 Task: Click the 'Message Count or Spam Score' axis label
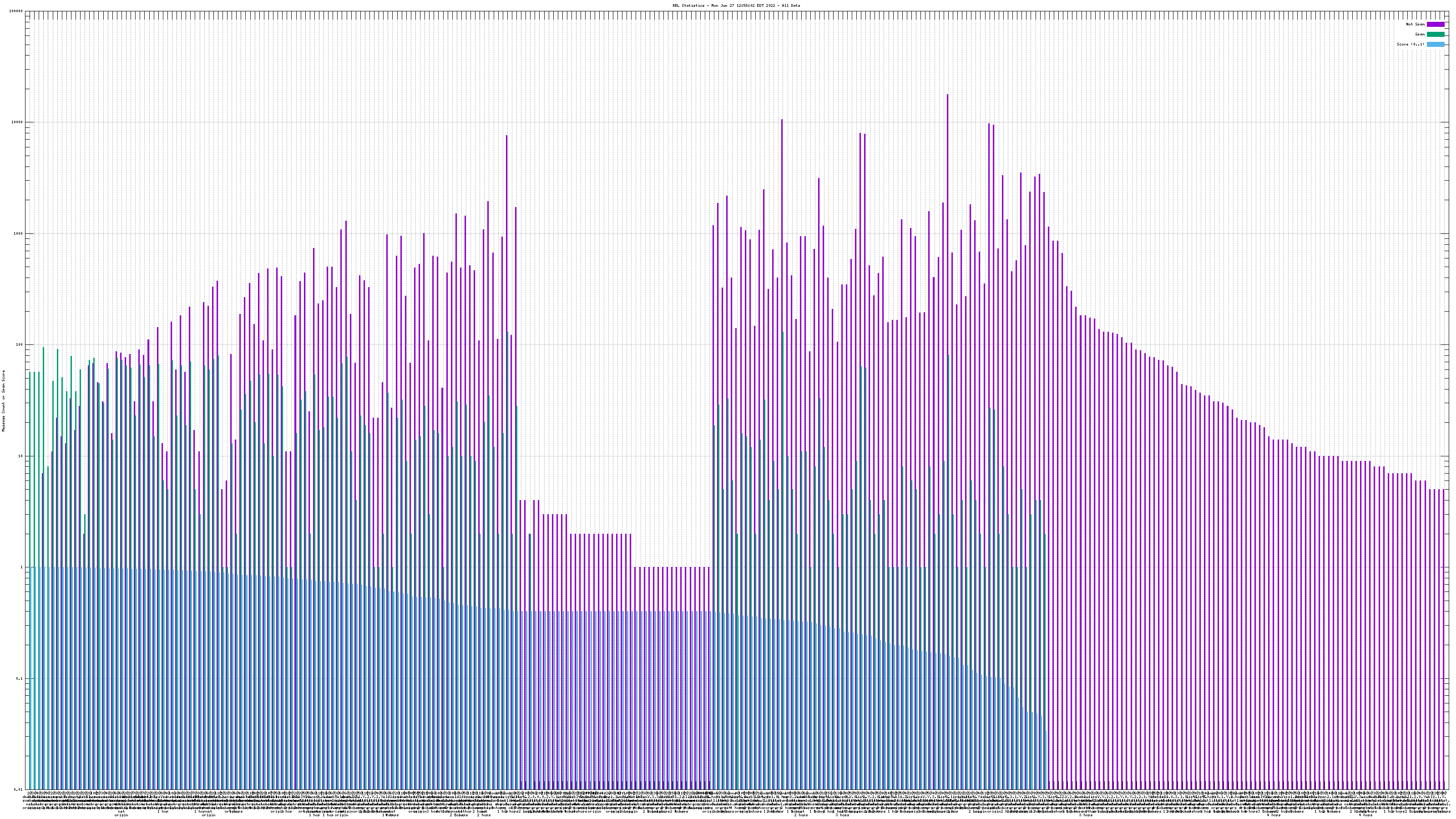point(3,401)
